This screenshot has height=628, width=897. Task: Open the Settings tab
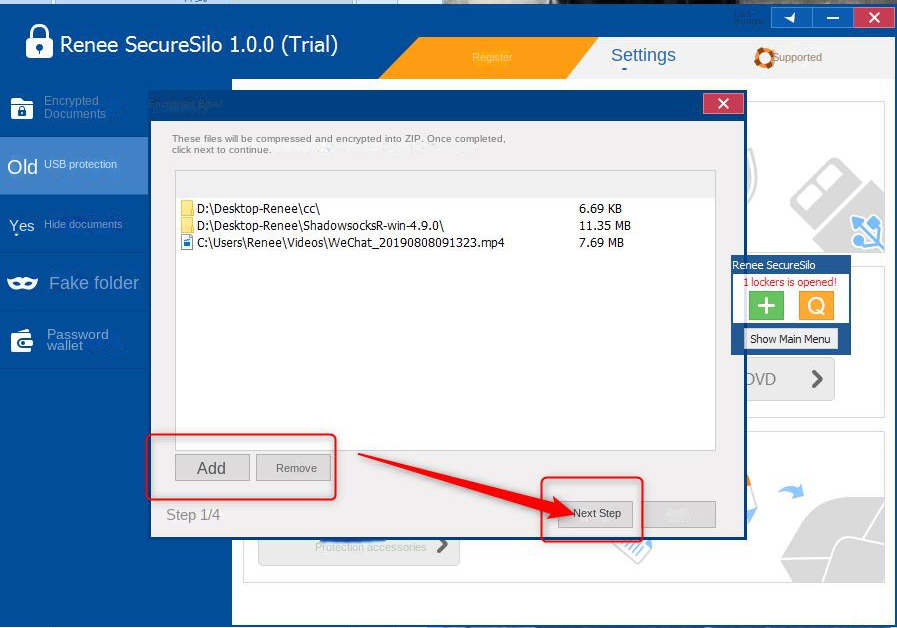643,56
